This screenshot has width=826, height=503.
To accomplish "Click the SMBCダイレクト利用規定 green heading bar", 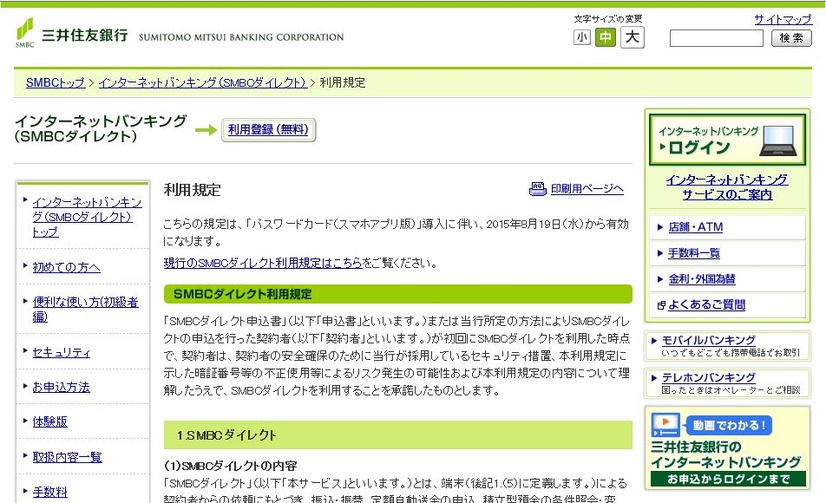I will pos(398,294).
